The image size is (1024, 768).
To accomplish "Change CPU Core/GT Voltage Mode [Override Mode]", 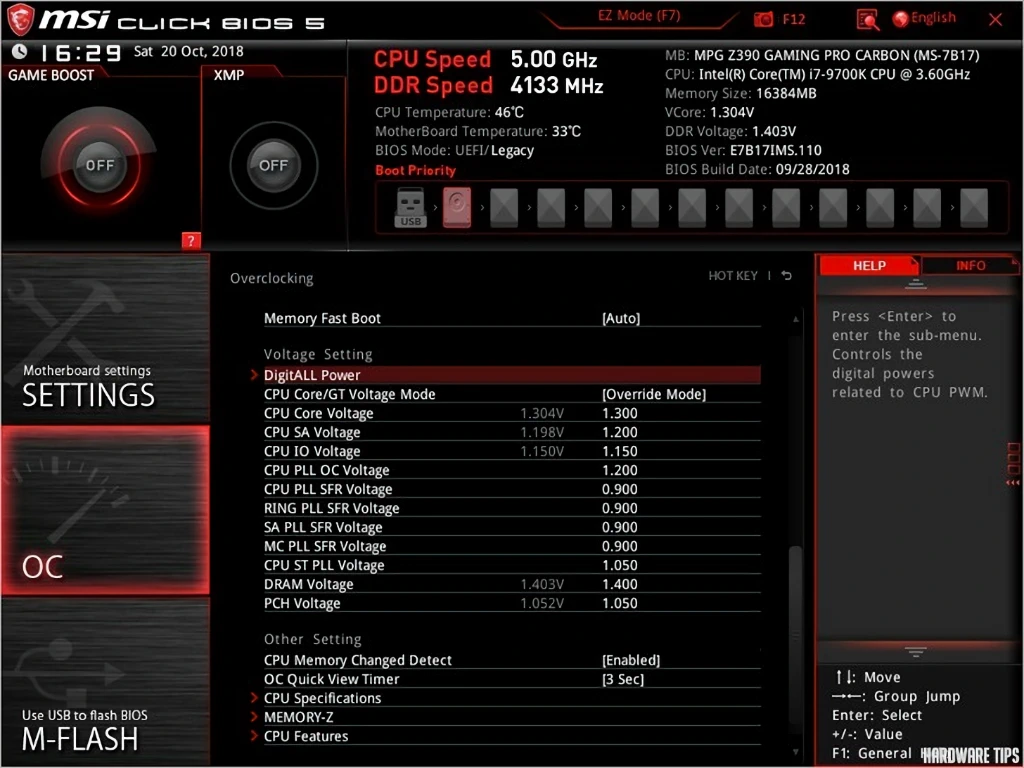I will pos(654,394).
